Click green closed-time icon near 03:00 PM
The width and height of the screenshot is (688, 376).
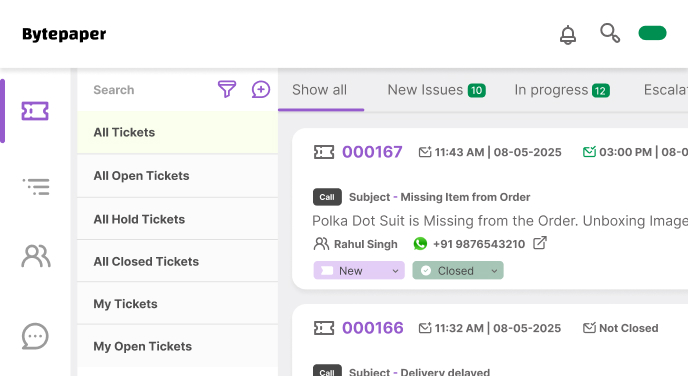tap(589, 152)
